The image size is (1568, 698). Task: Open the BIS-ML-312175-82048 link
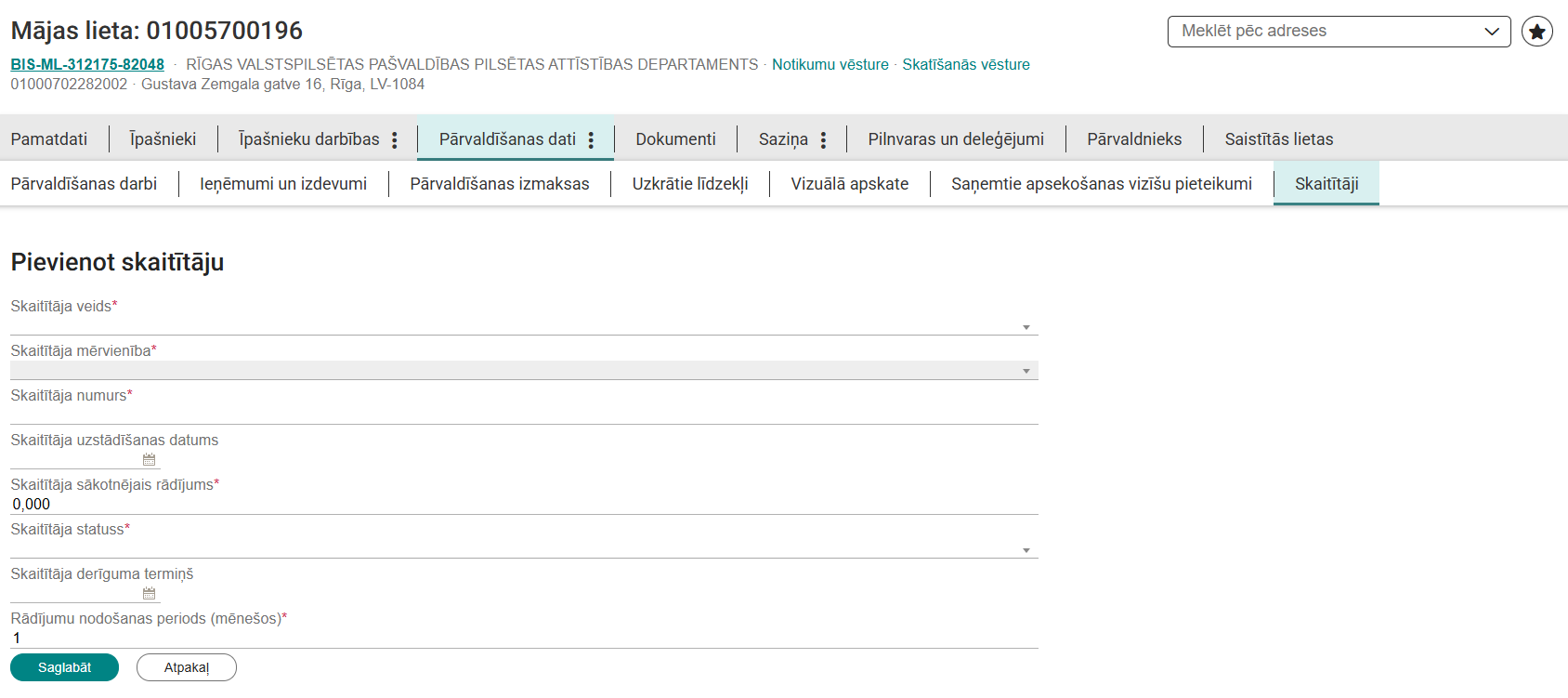point(87,64)
